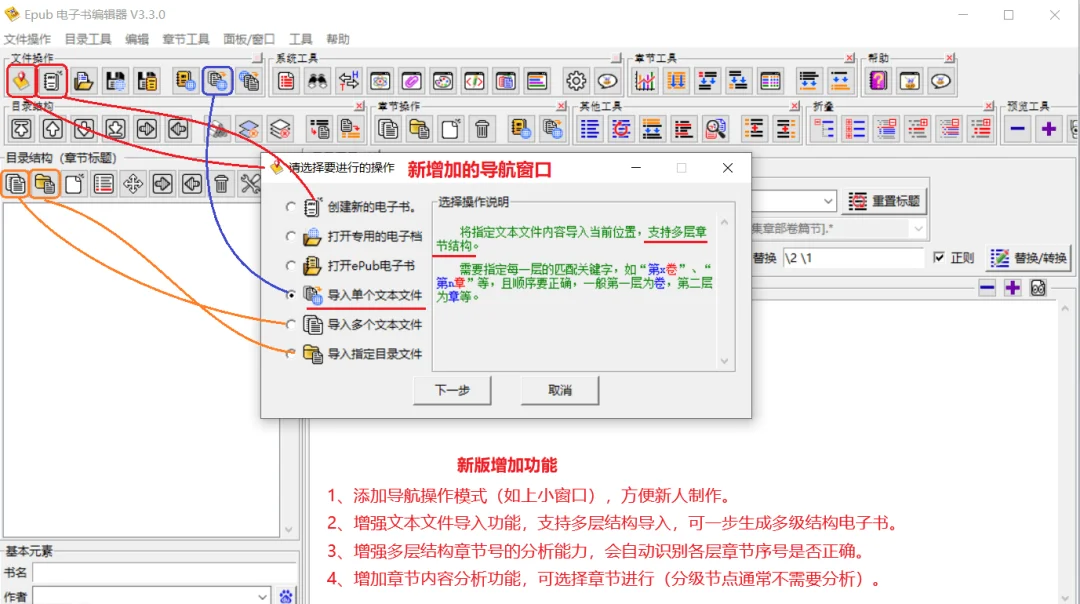Open the 文件操作 menu
The width and height of the screenshot is (1080, 604).
click(28, 39)
